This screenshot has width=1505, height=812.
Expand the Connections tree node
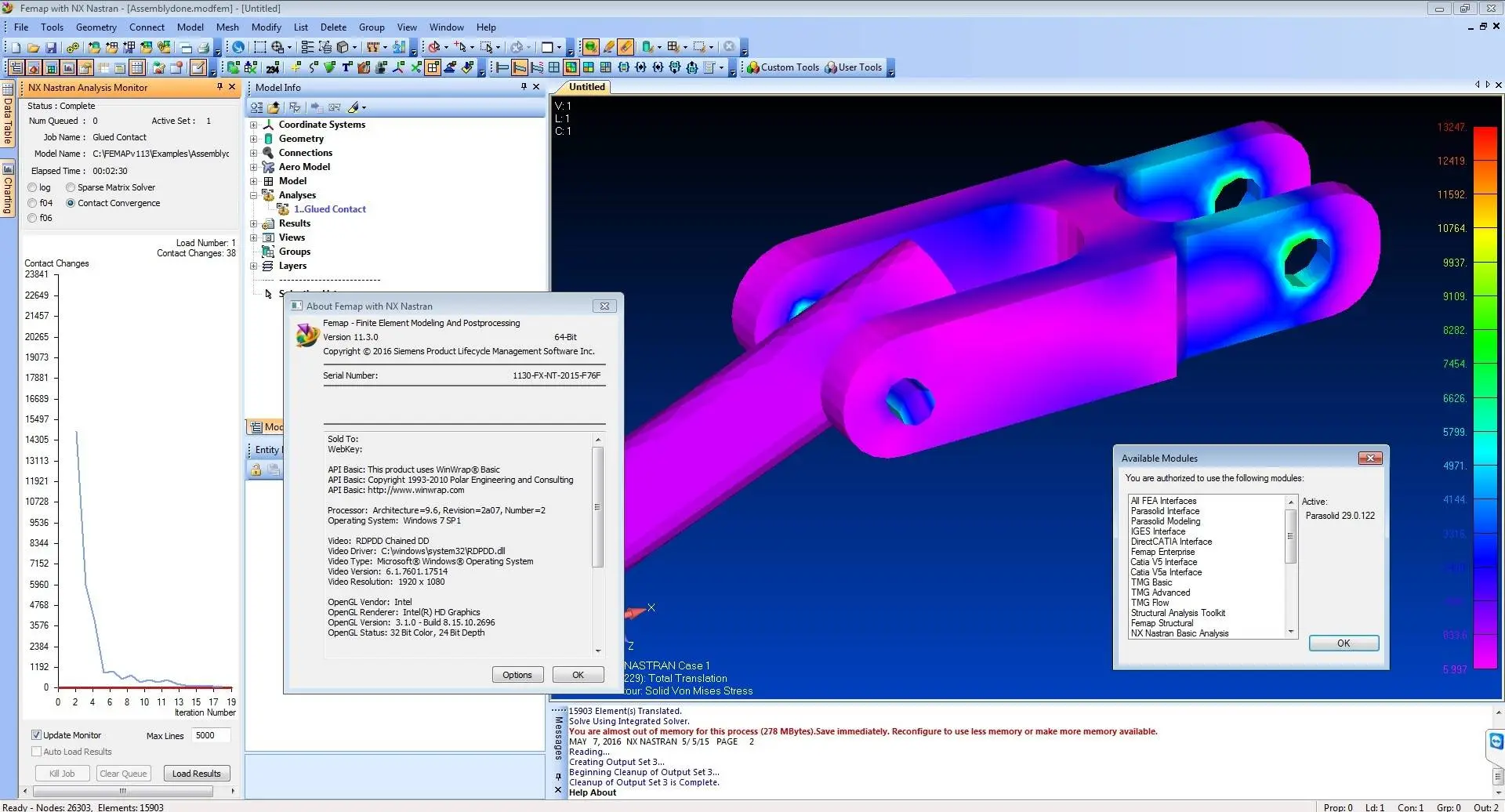click(x=253, y=153)
